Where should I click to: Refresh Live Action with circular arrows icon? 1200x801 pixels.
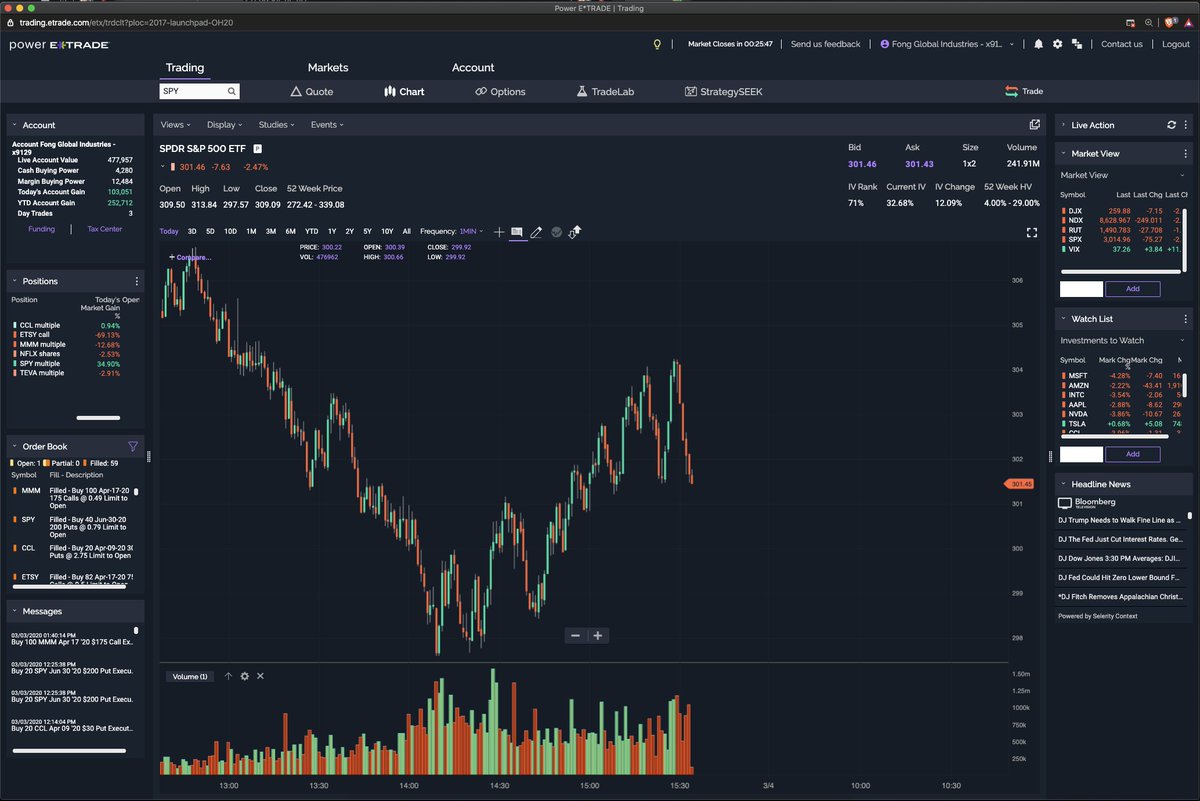pos(1171,125)
